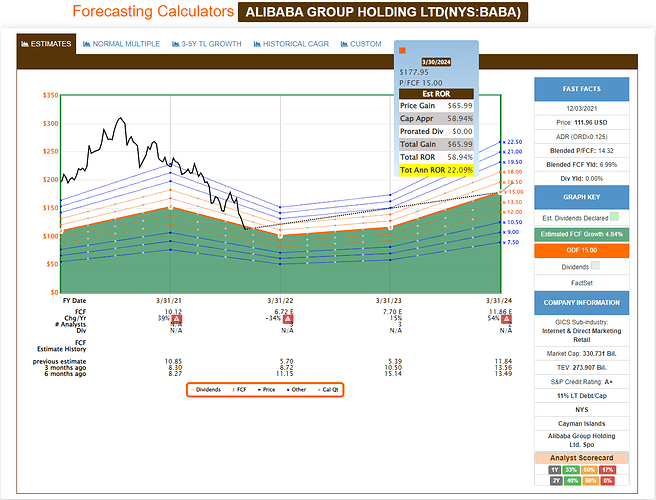Viewport: 656px width, 500px height.
Task: Click the Est. Dividends Declared green swatch
Action: (x=614, y=217)
